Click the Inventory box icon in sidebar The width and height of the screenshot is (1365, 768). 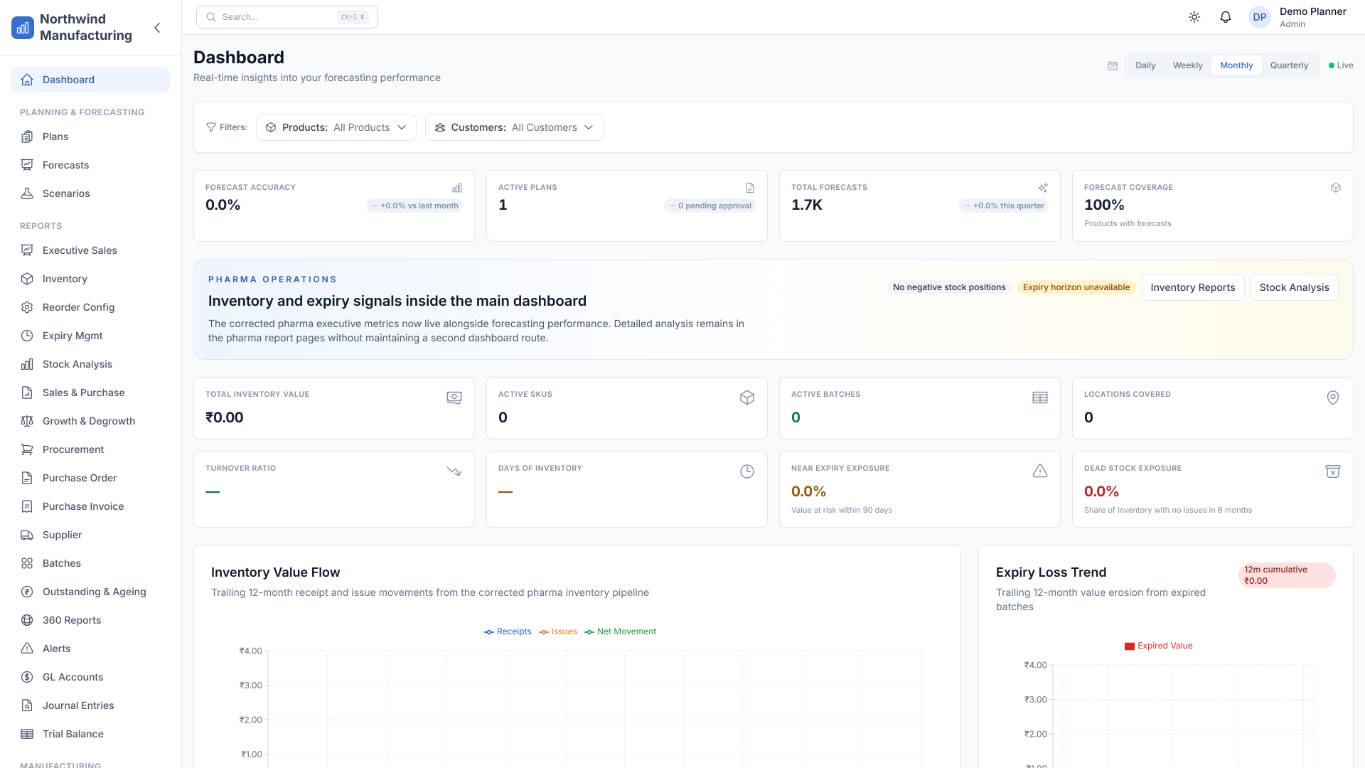tap(27, 279)
